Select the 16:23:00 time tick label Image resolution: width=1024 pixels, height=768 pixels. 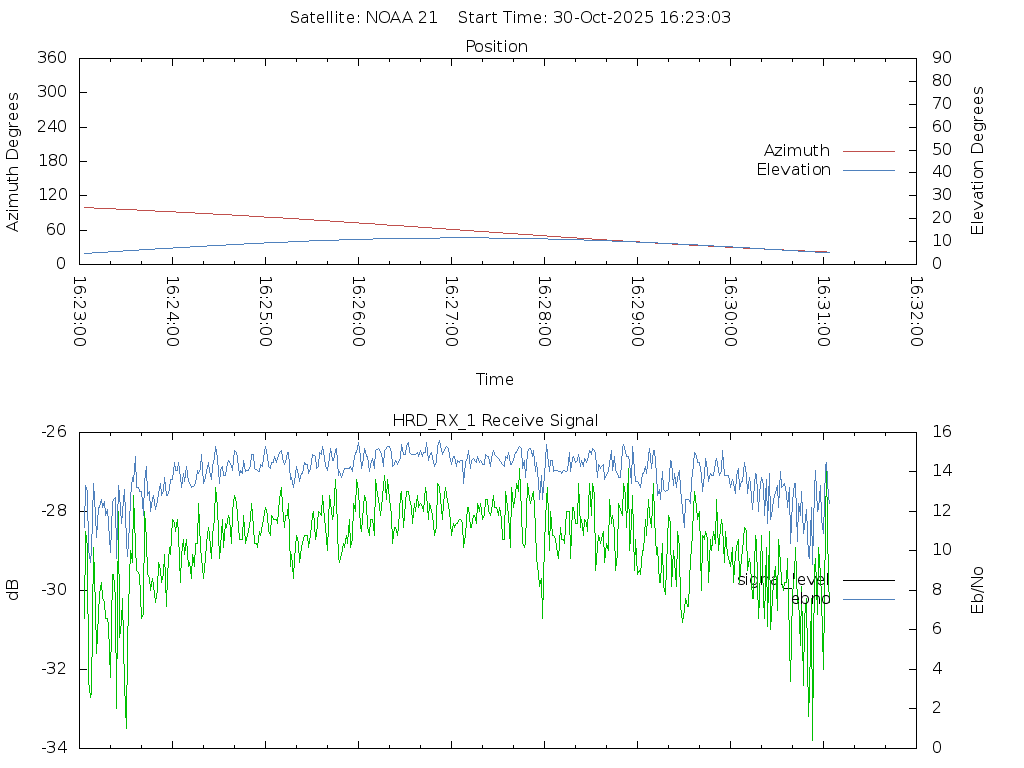coord(80,311)
